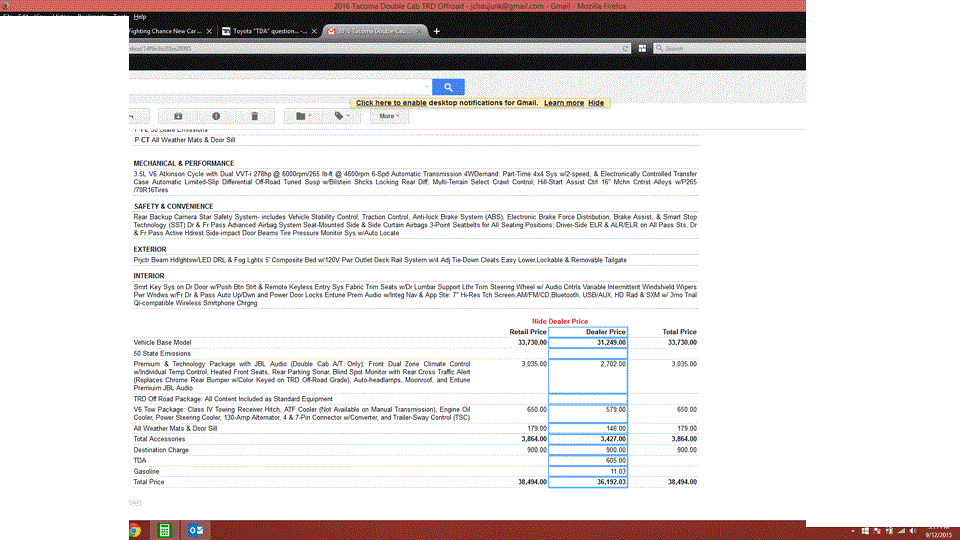Open Chrome from the taskbar
Viewport: 960px width, 540px height.
pyautogui.click(x=135, y=530)
